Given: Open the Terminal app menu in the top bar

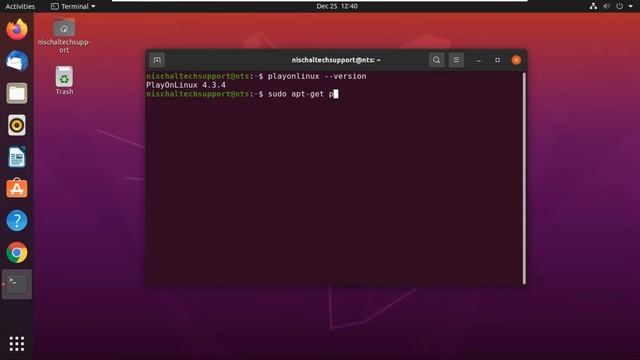Looking at the screenshot, I should tap(73, 6).
